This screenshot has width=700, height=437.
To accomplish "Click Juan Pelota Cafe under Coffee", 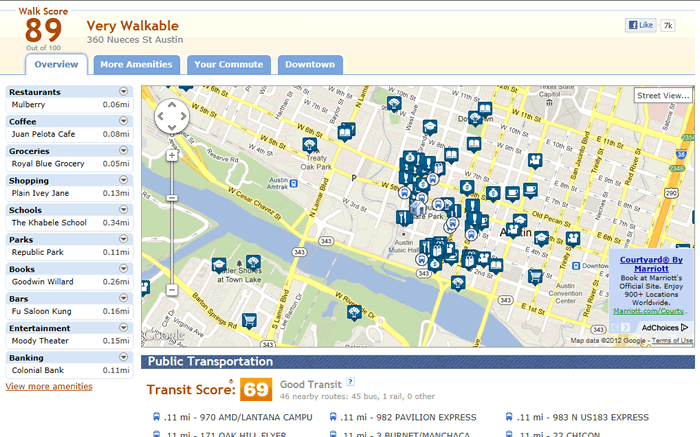I will coord(43,134).
